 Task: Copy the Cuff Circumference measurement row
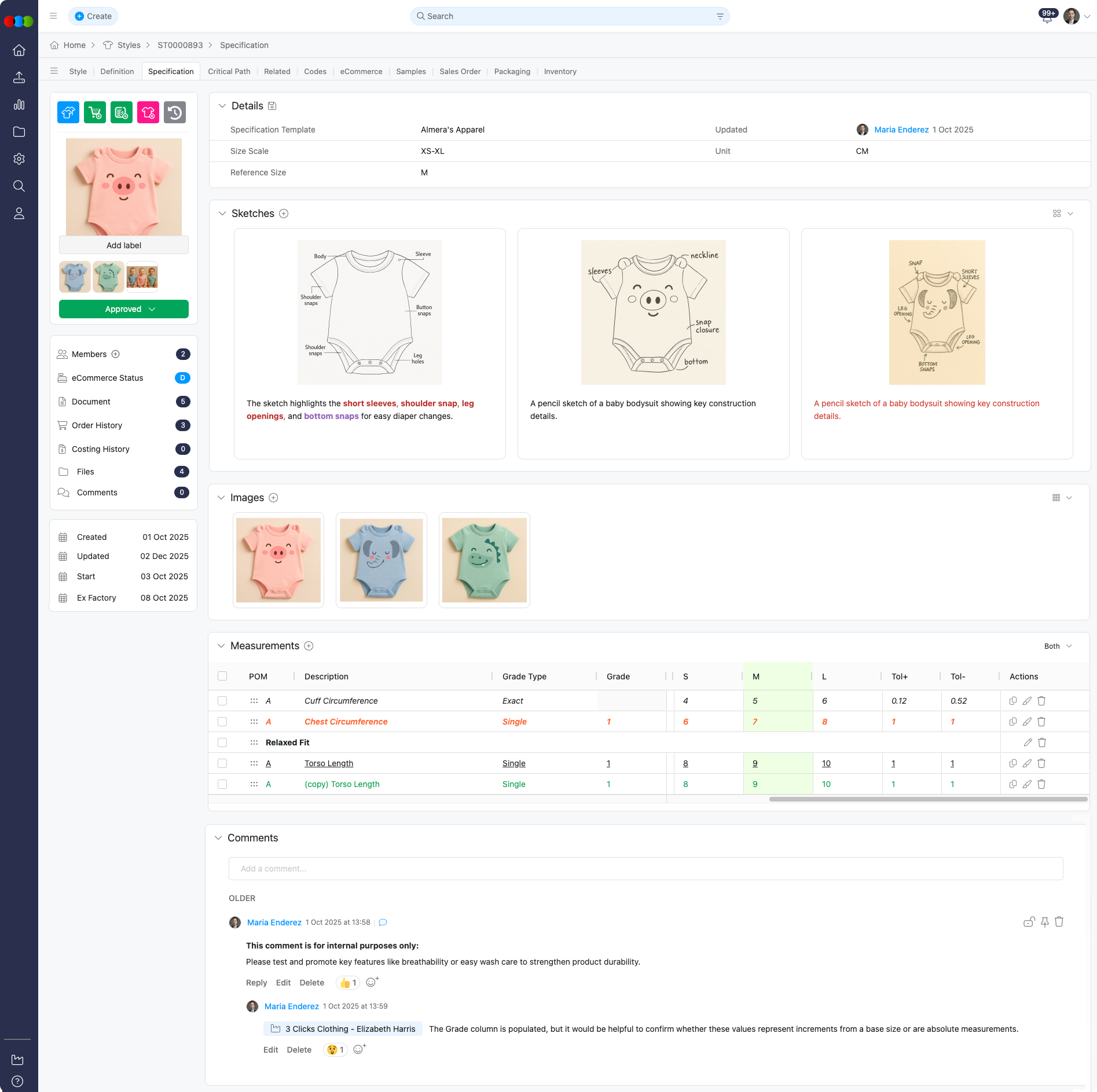(x=1013, y=700)
